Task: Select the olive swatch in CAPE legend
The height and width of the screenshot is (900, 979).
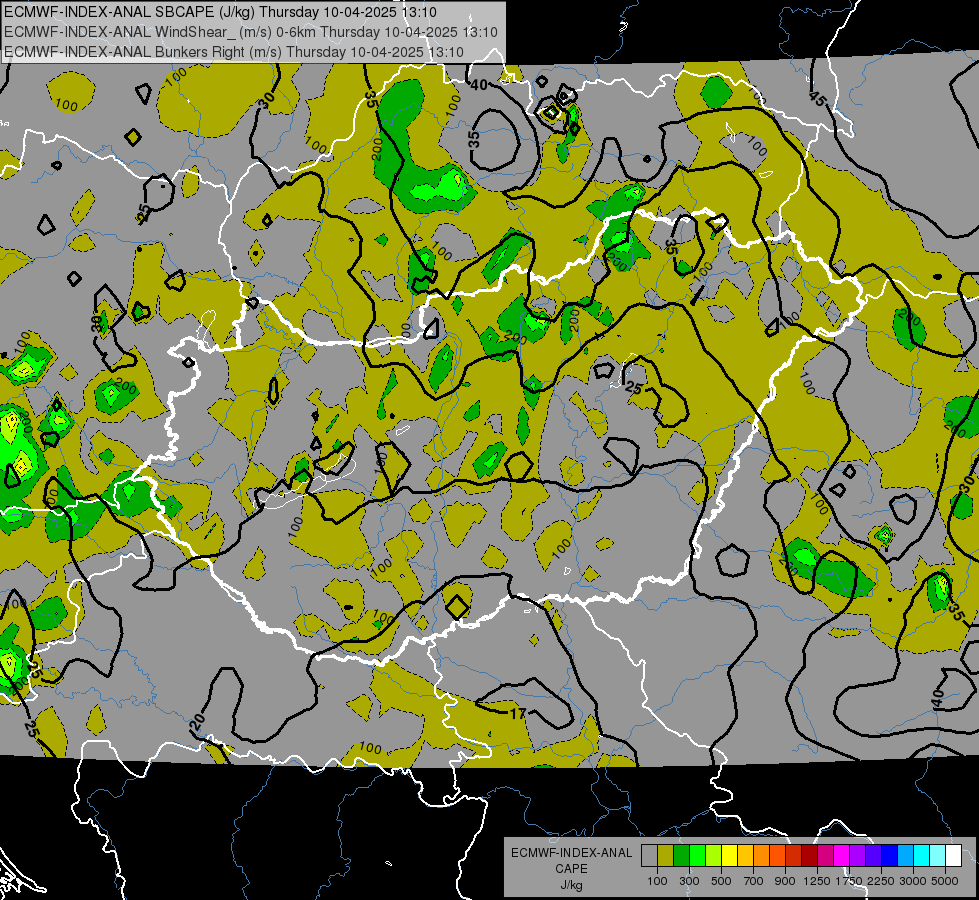Action: (x=665, y=855)
